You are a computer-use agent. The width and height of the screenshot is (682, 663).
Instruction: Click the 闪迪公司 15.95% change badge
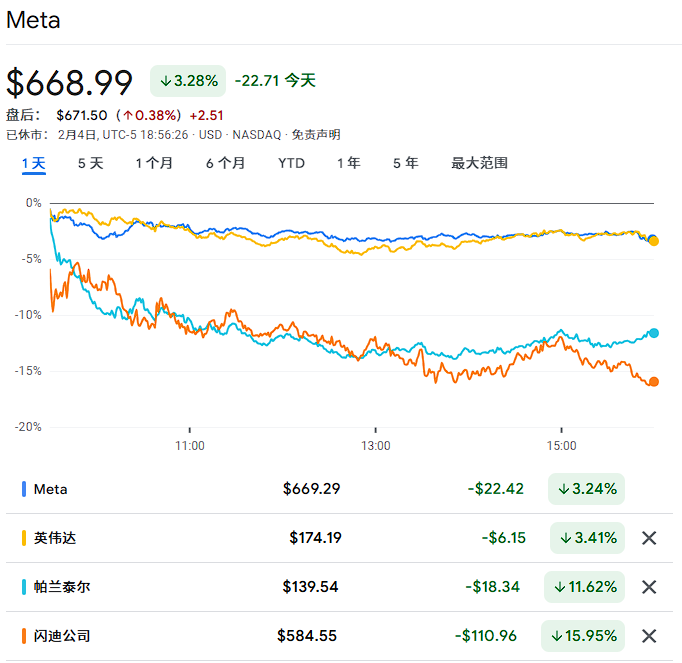(x=582, y=636)
